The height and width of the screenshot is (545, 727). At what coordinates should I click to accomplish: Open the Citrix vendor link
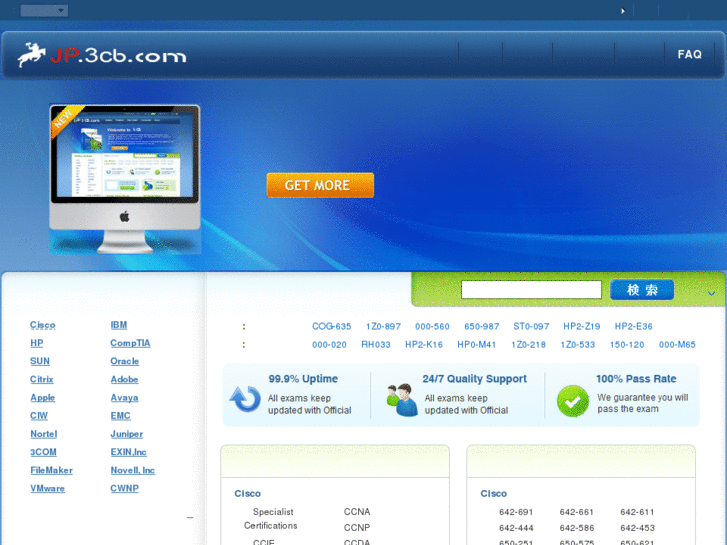point(42,379)
